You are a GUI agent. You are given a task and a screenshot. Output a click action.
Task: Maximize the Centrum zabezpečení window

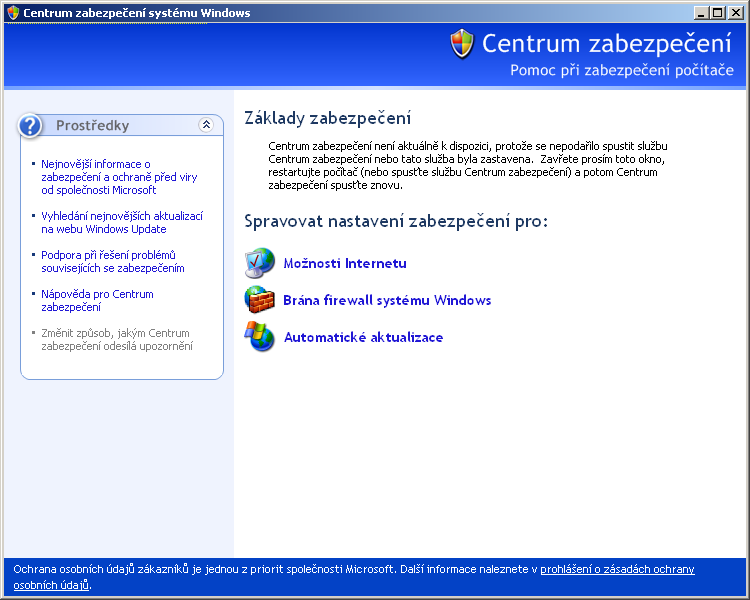(717, 13)
